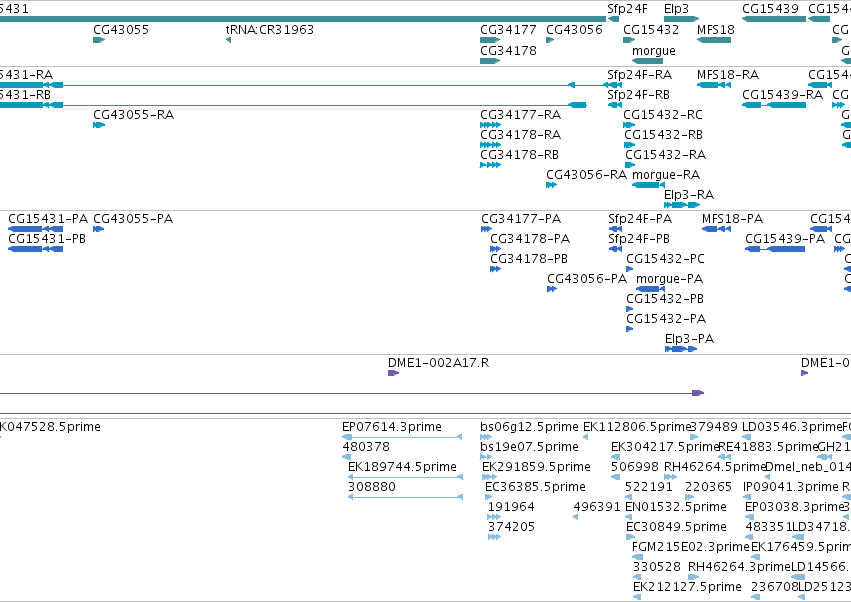Screen dimensions: 851x602
Task: Click the CG43056 gene label
Action: coord(574,29)
